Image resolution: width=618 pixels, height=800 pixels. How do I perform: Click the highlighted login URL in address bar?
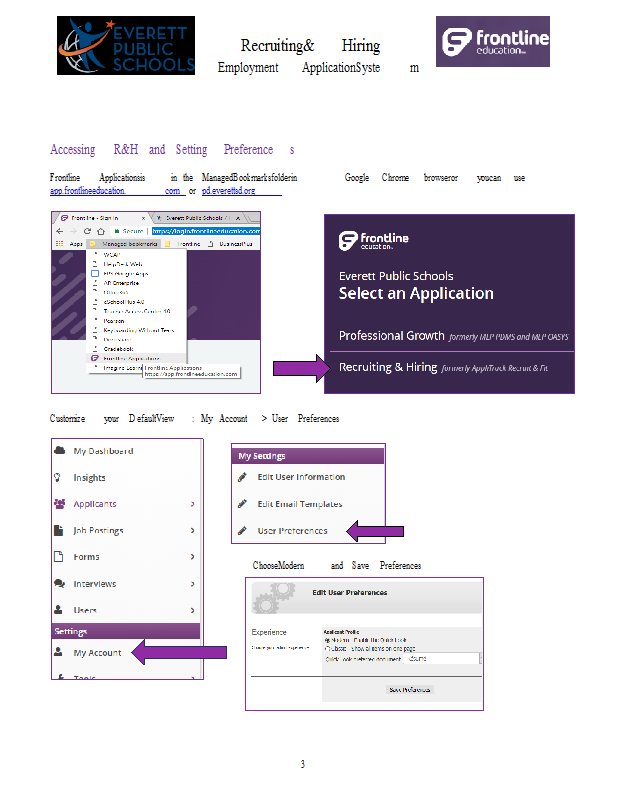pyautogui.click(x=206, y=231)
